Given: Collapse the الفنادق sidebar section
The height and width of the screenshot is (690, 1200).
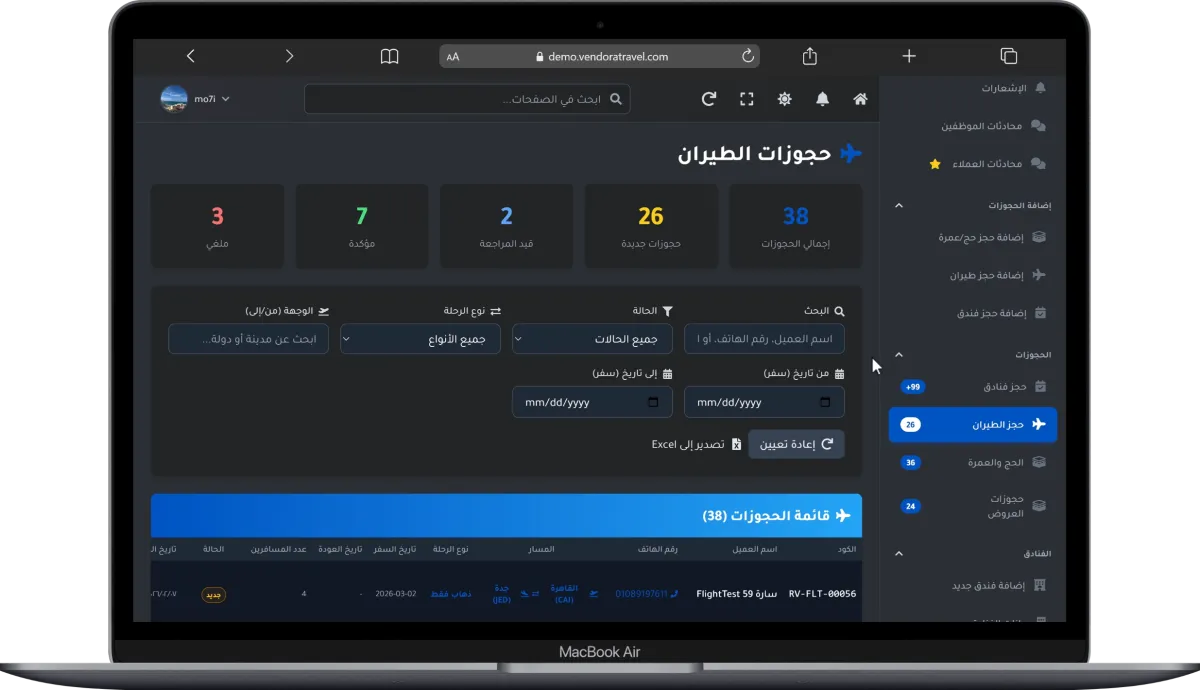Looking at the screenshot, I should point(898,553).
